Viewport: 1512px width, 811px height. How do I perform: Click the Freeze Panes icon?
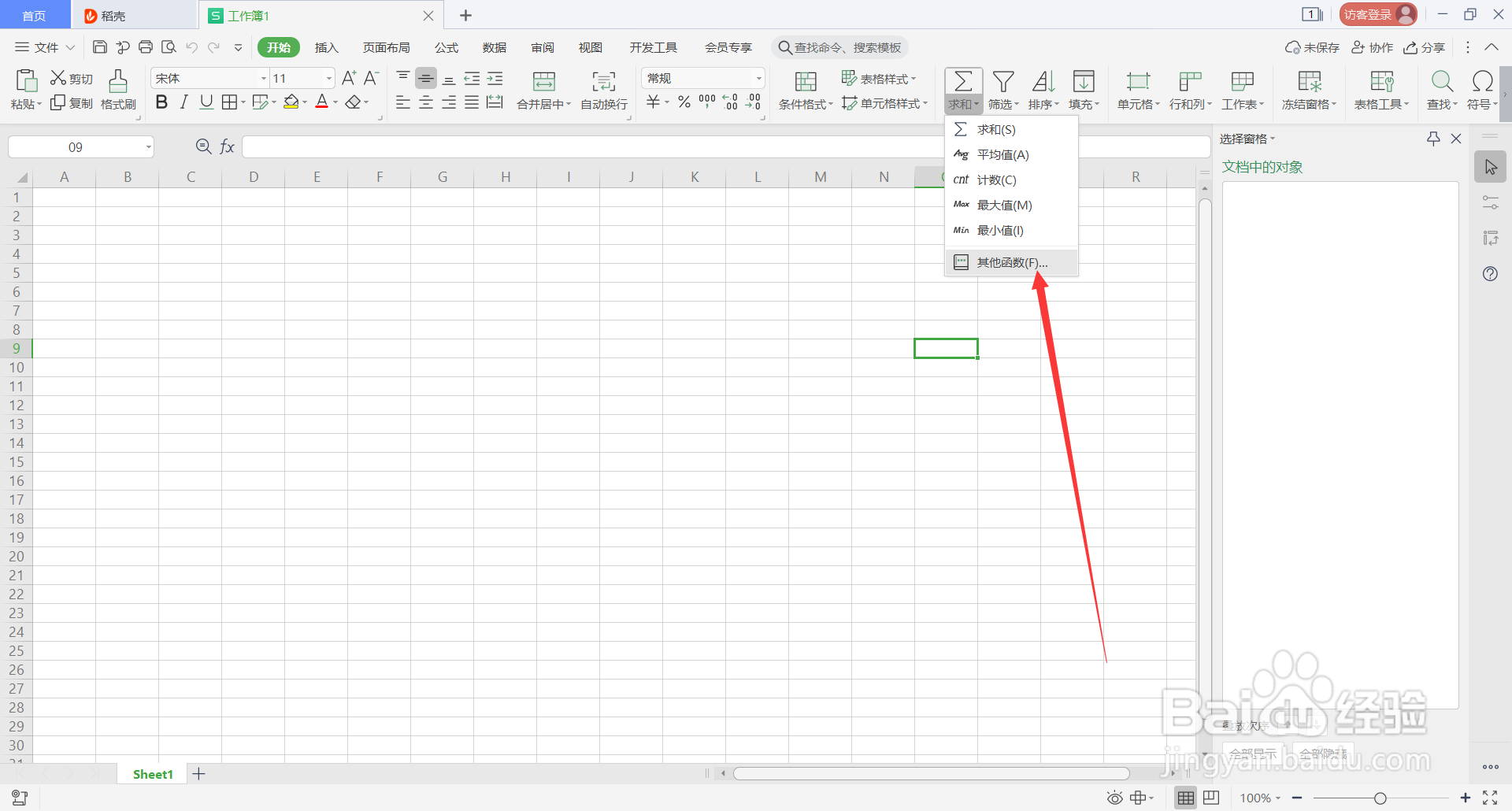[x=1307, y=89]
